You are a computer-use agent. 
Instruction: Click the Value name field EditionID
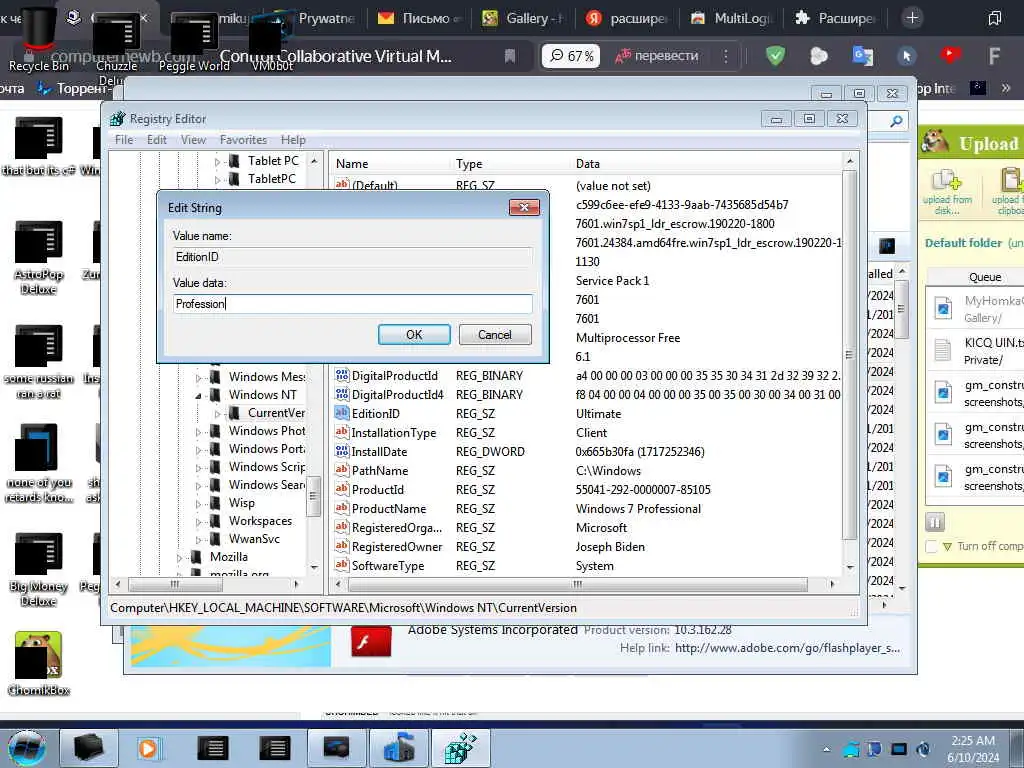353,257
